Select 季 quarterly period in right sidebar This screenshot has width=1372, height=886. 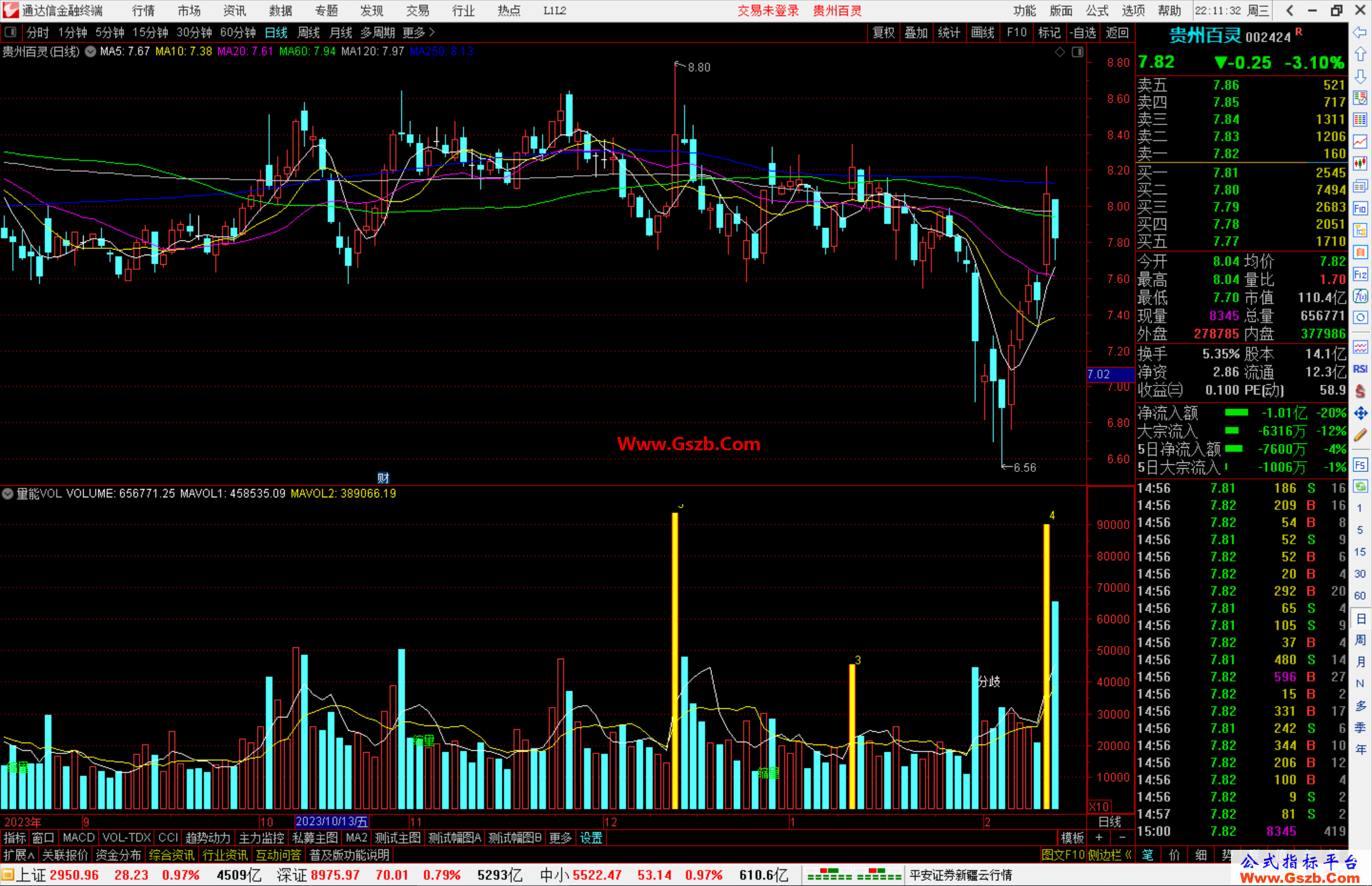coord(1361,728)
